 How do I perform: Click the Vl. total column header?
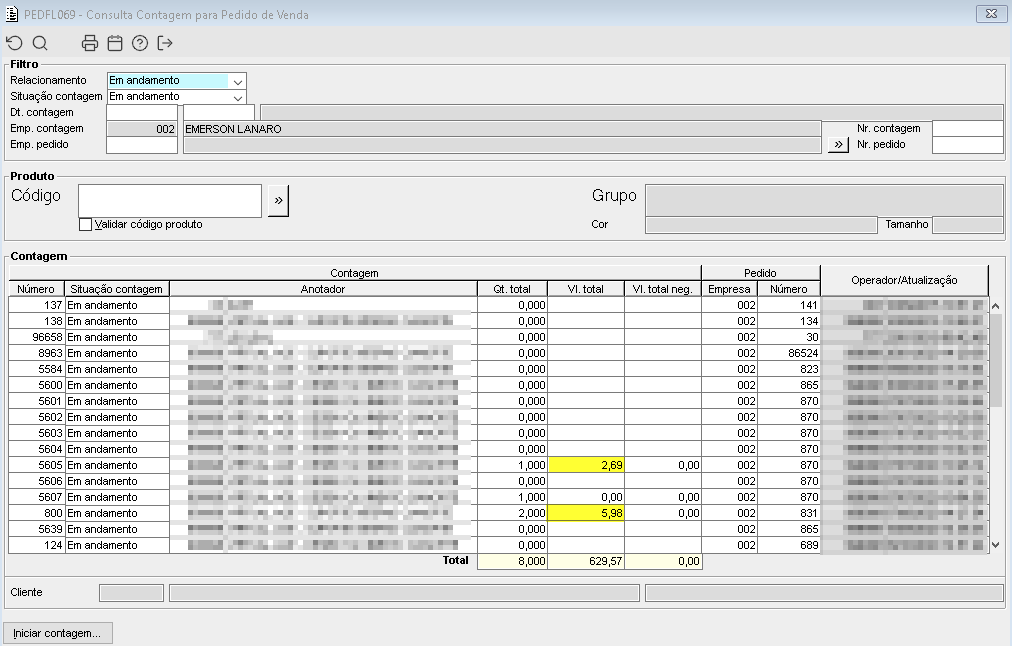(585, 289)
